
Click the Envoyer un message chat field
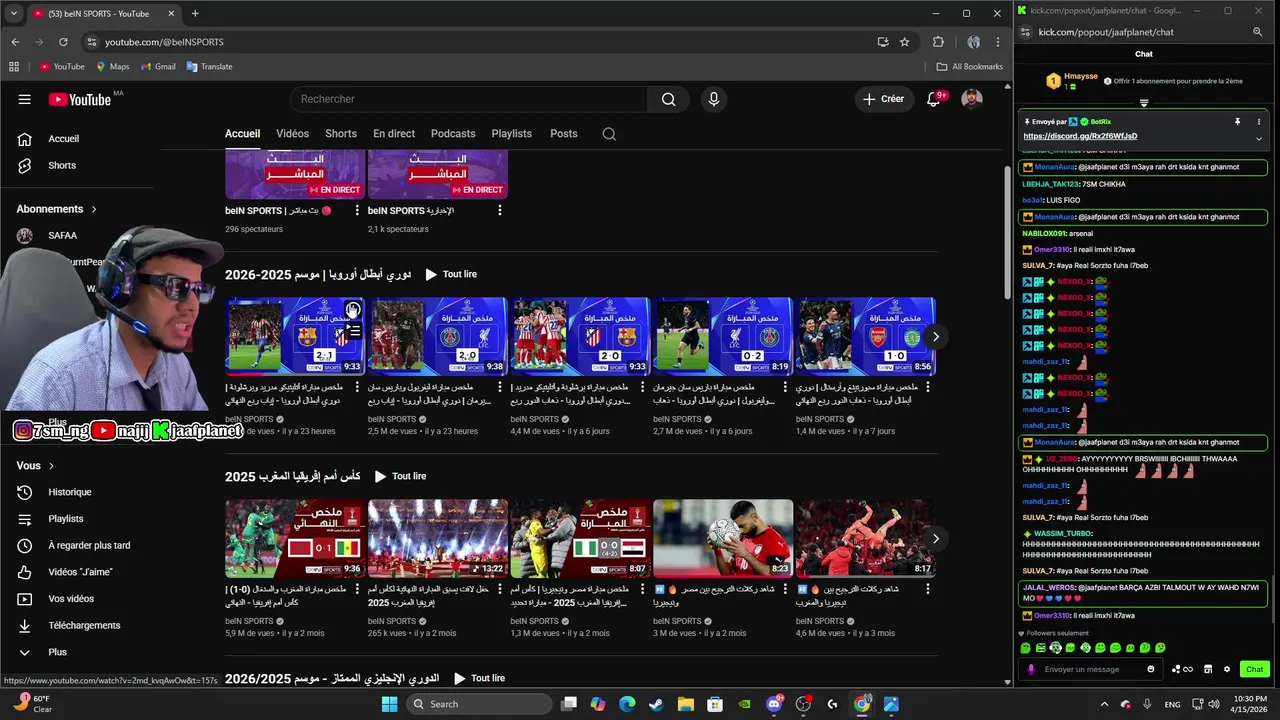click(x=1092, y=669)
